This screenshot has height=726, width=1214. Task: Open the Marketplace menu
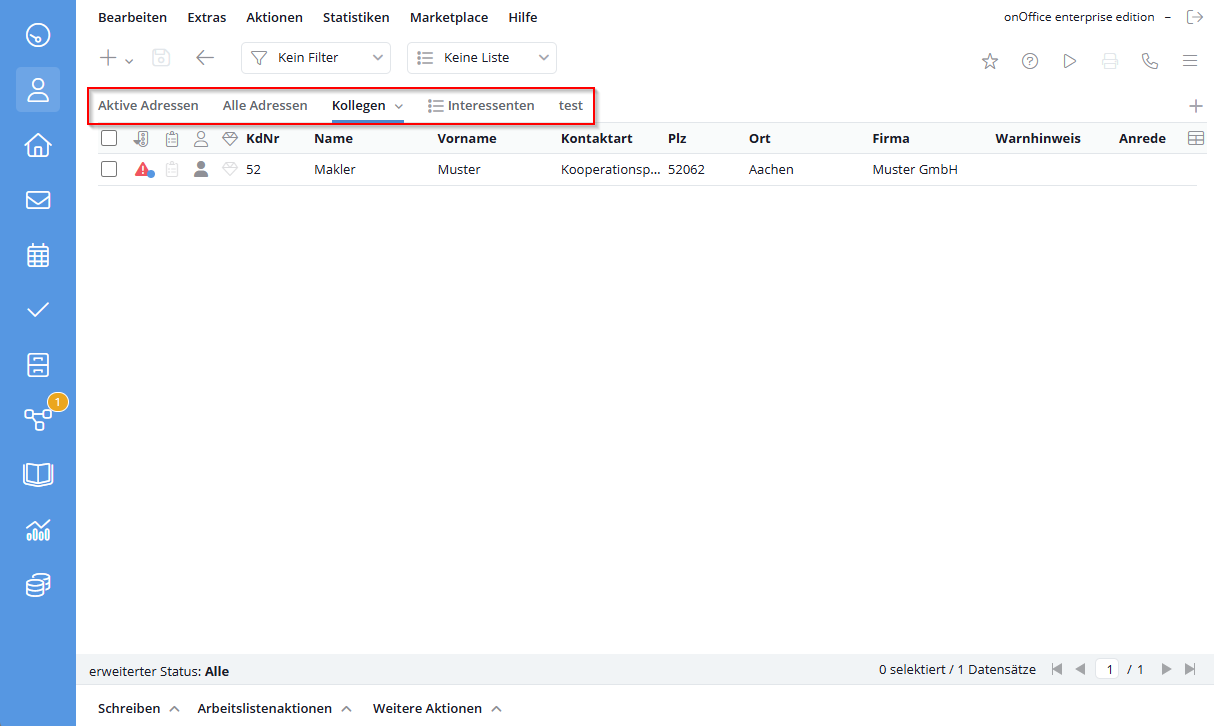449,17
